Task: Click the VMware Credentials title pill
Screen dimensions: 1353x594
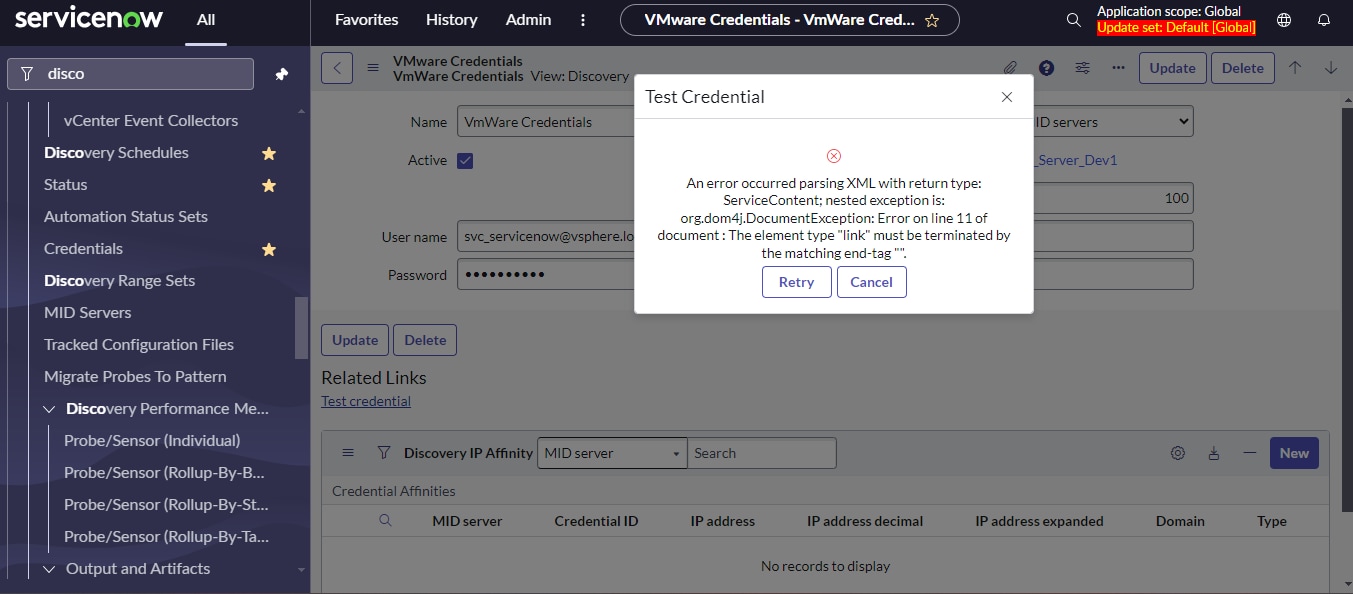Action: pyautogui.click(x=790, y=20)
